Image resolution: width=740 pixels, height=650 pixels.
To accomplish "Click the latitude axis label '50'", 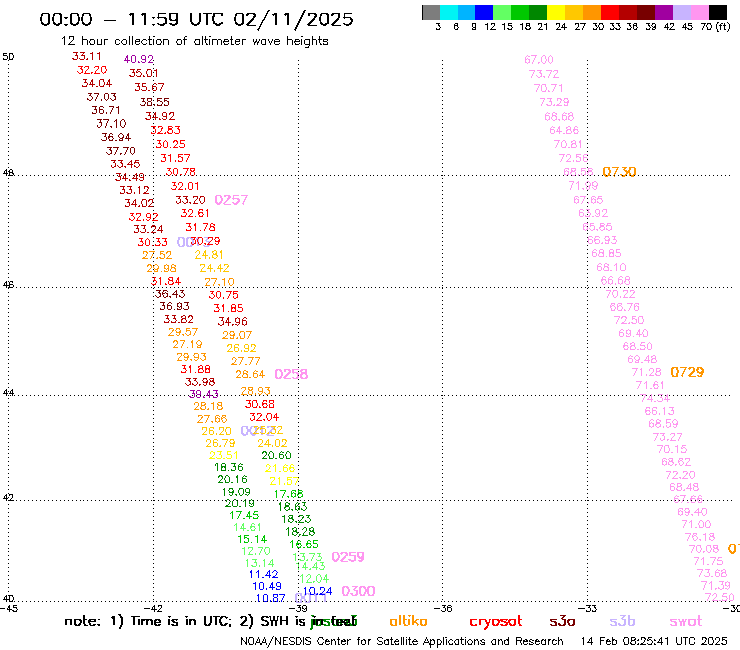I will 8,57.
